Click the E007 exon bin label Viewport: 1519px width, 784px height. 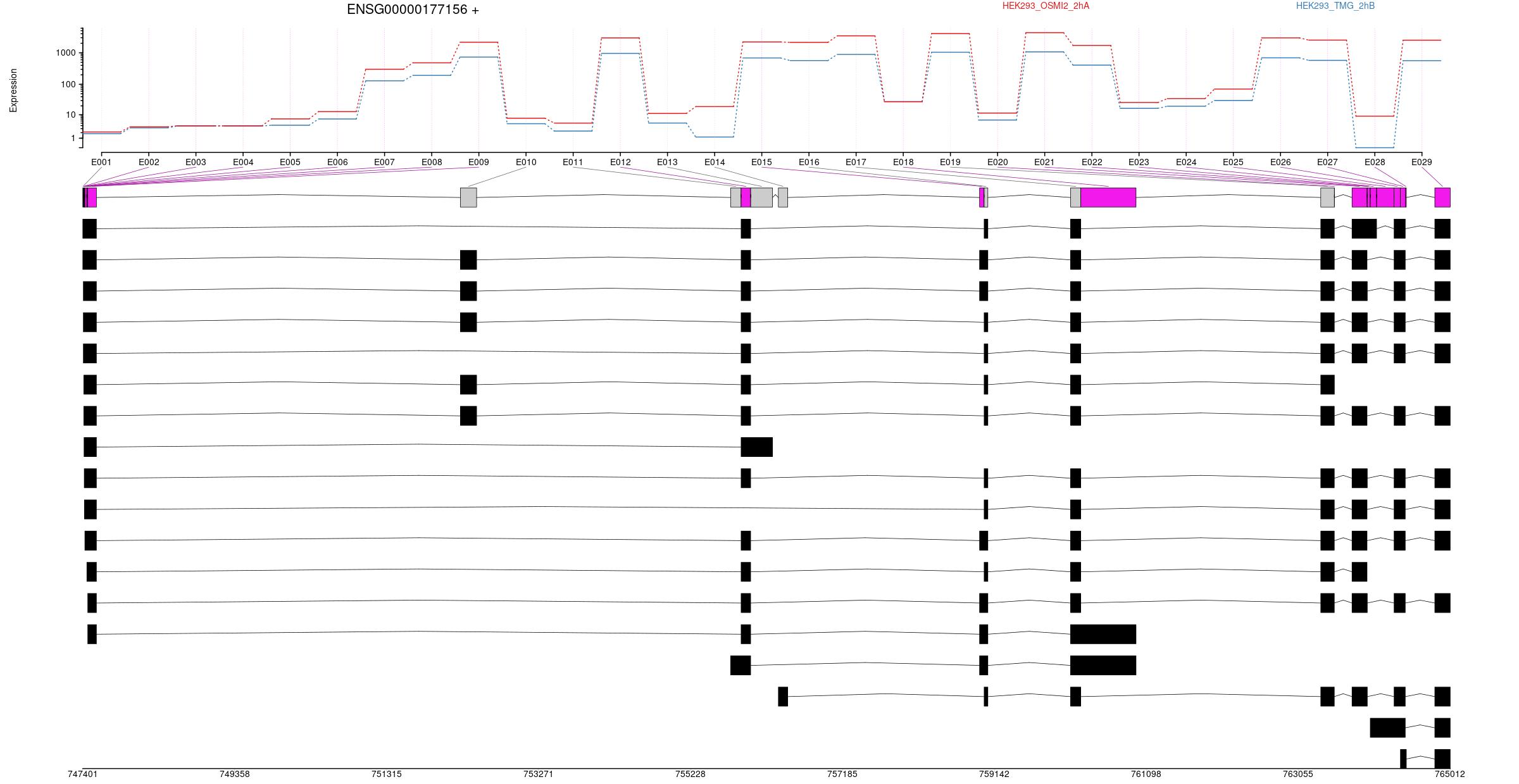pos(384,162)
